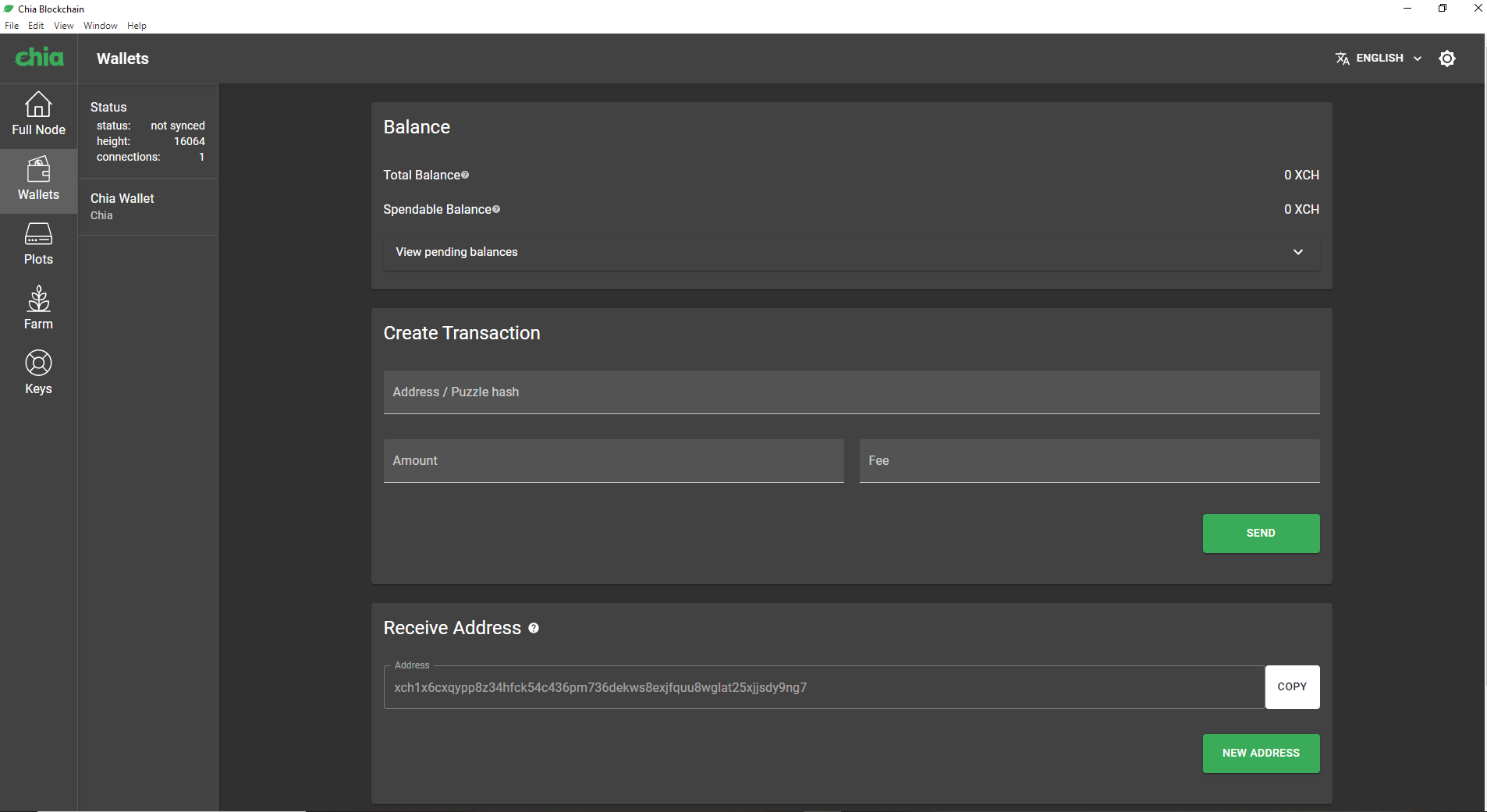Image resolution: width=1487 pixels, height=812 pixels.
Task: Focus the Address / Puzzle hash field
Action: tap(851, 392)
